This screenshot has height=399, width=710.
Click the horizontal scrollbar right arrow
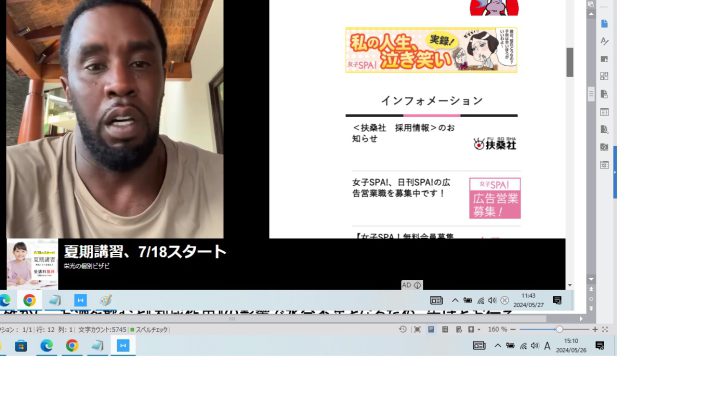tap(581, 319)
